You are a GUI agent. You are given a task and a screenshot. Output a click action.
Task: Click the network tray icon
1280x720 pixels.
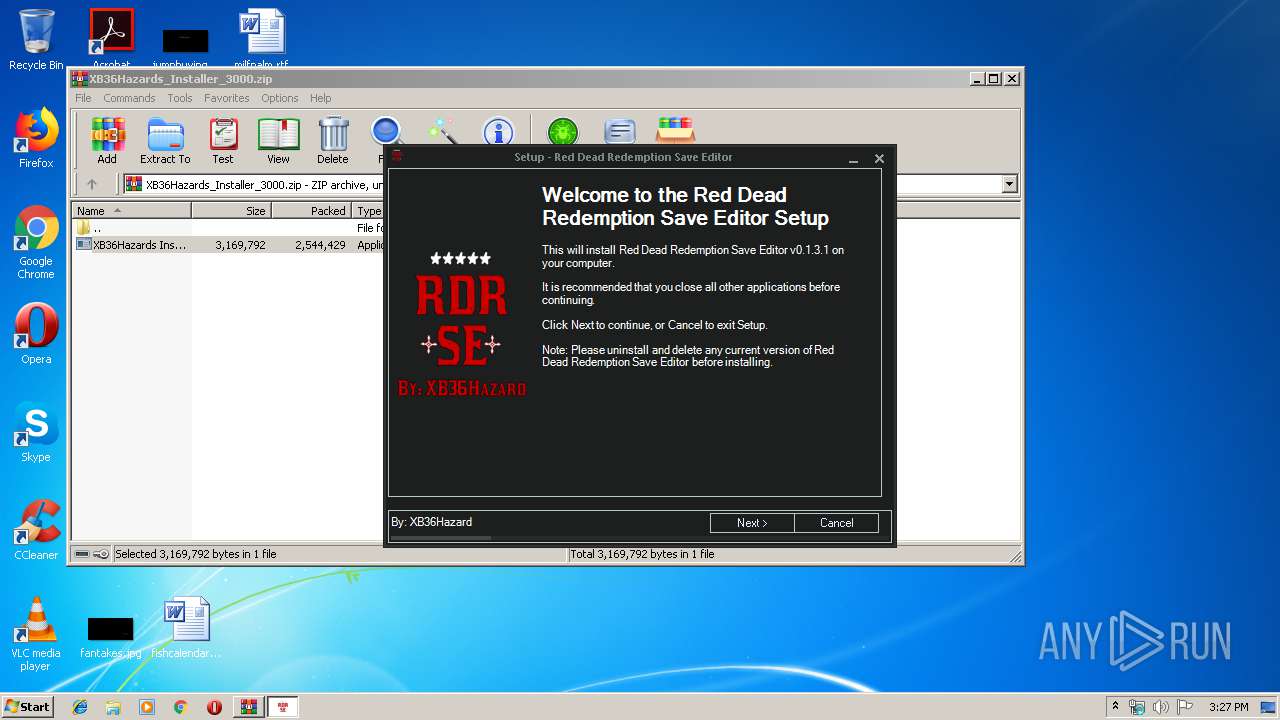[x=1137, y=707]
